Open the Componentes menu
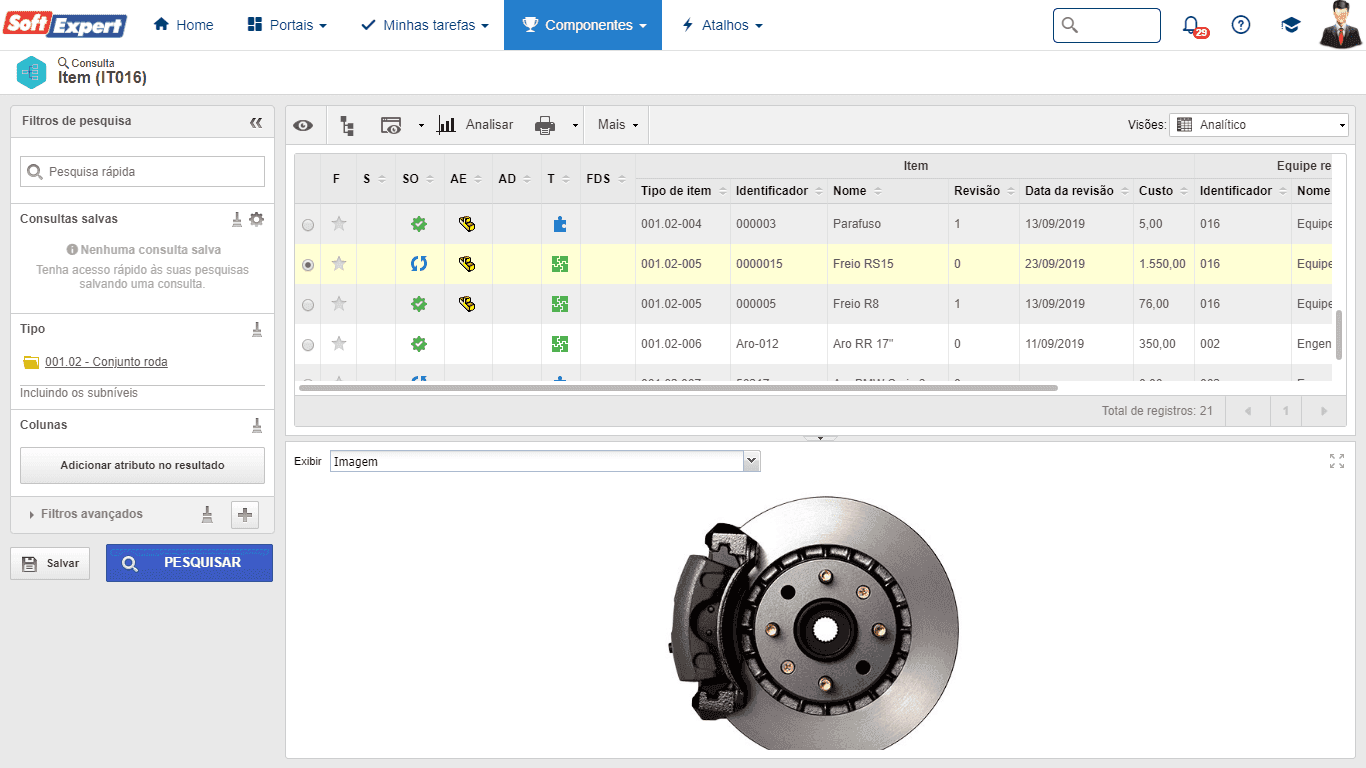This screenshot has height=768, width=1366. 583,25
